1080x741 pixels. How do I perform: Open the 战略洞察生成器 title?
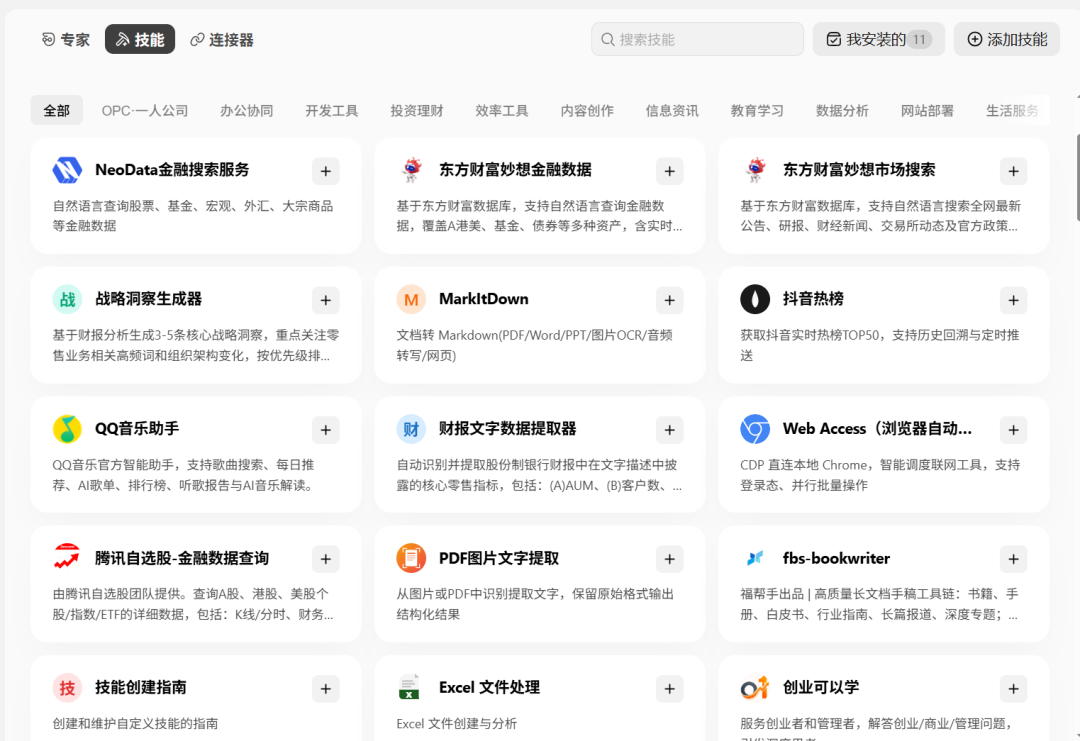click(148, 299)
